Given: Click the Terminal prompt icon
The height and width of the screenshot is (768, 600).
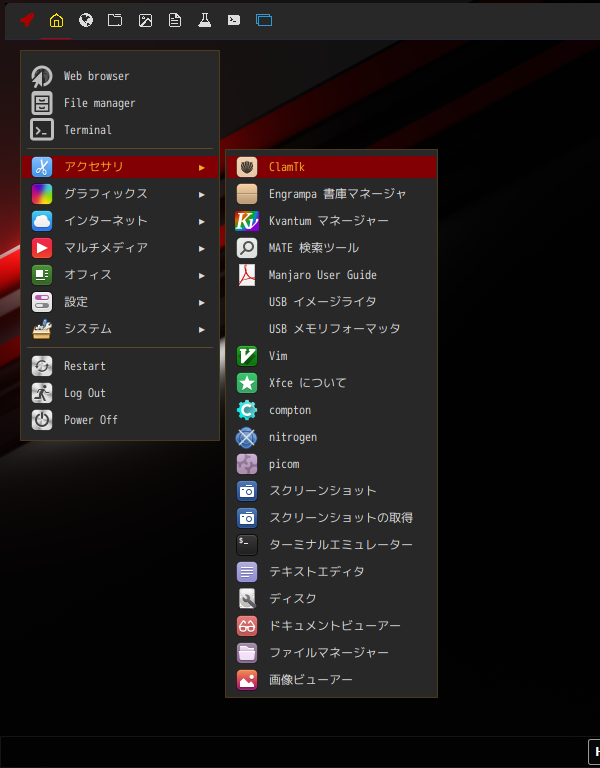Looking at the screenshot, I should [42, 130].
